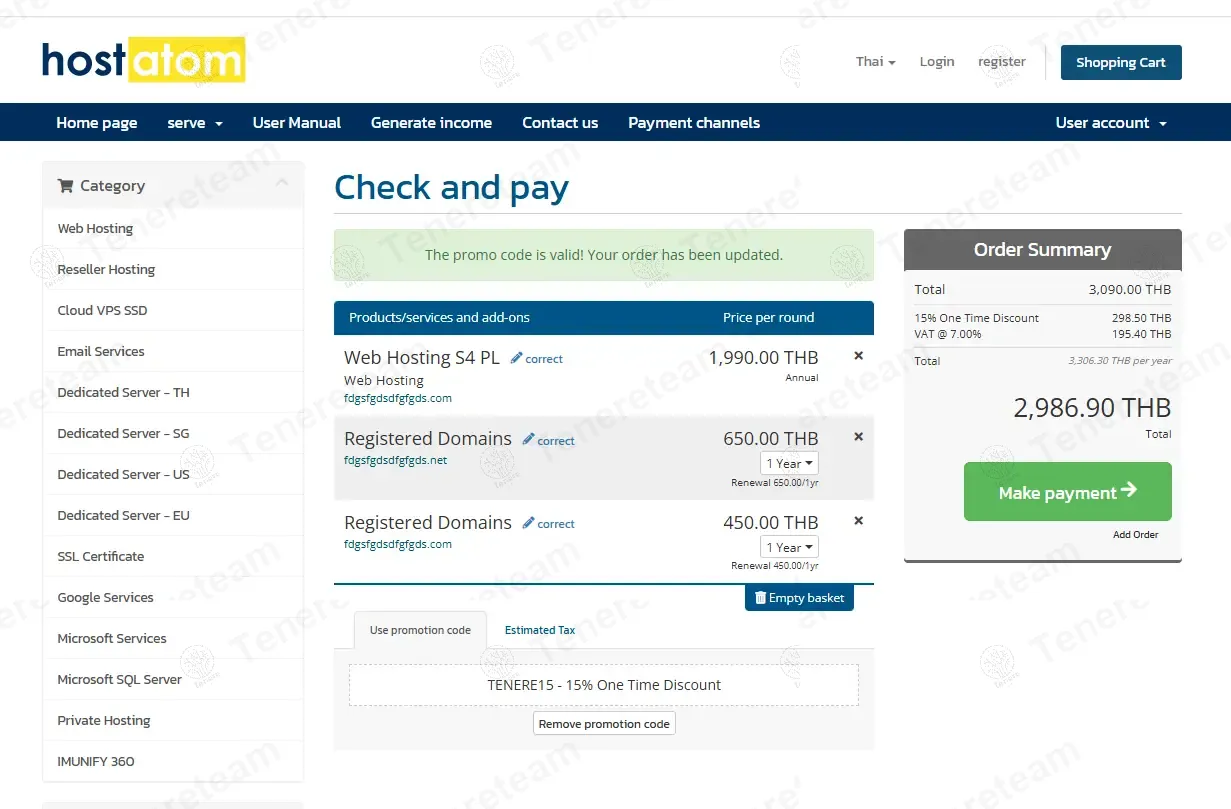This screenshot has height=809, width=1231.
Task: Remove Web Hosting S4 PL item
Action: 858,356
